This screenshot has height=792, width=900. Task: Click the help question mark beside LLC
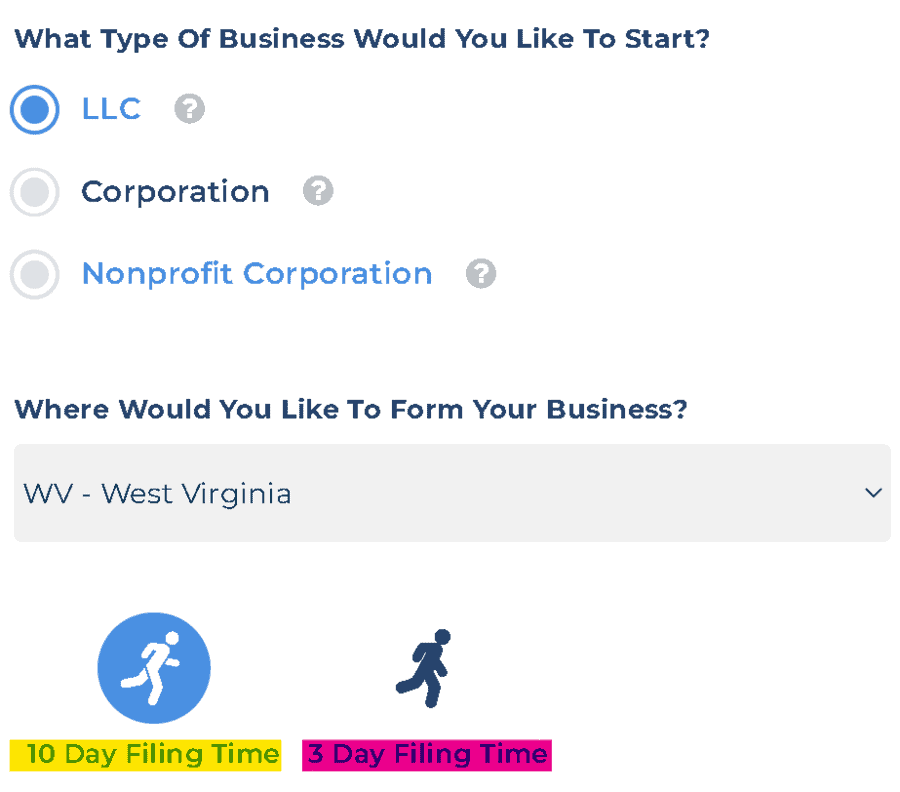click(189, 108)
